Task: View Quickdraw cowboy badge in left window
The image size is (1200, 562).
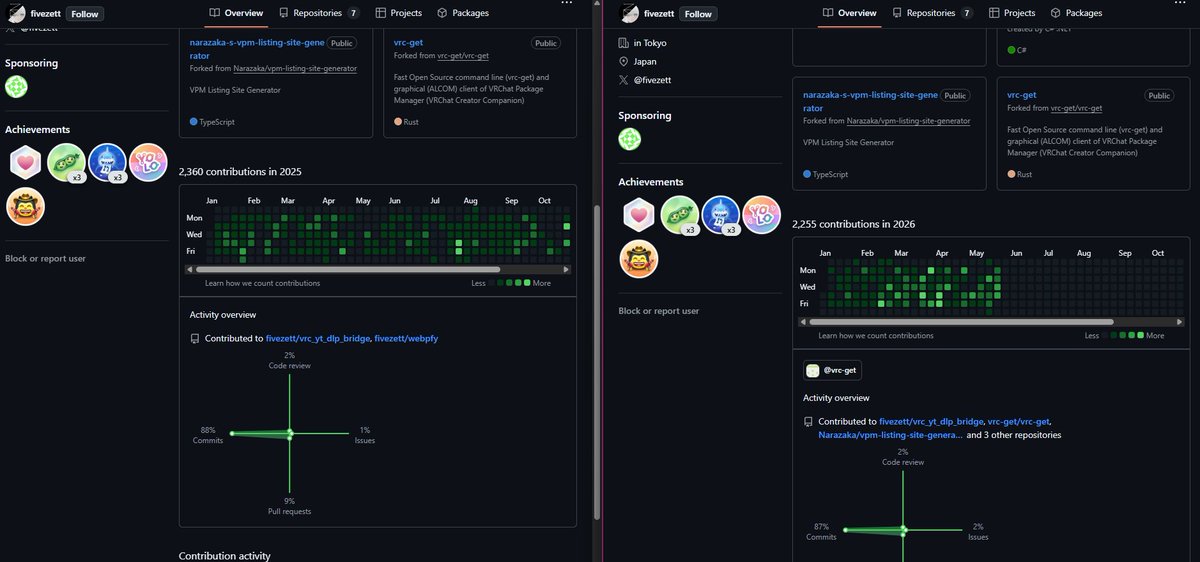Action: (x=25, y=206)
